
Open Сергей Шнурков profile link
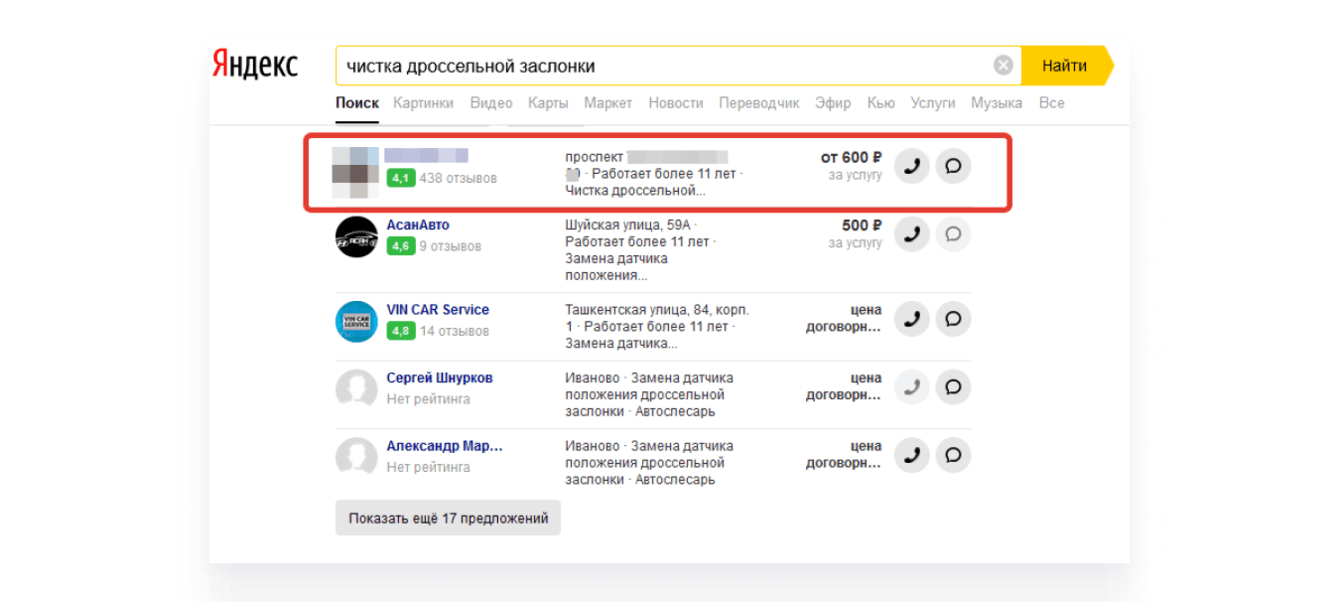(440, 378)
